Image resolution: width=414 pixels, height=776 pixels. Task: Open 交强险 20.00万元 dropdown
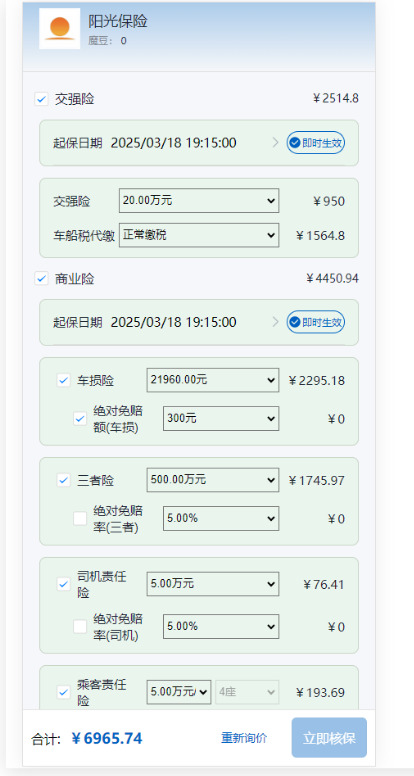tap(199, 200)
